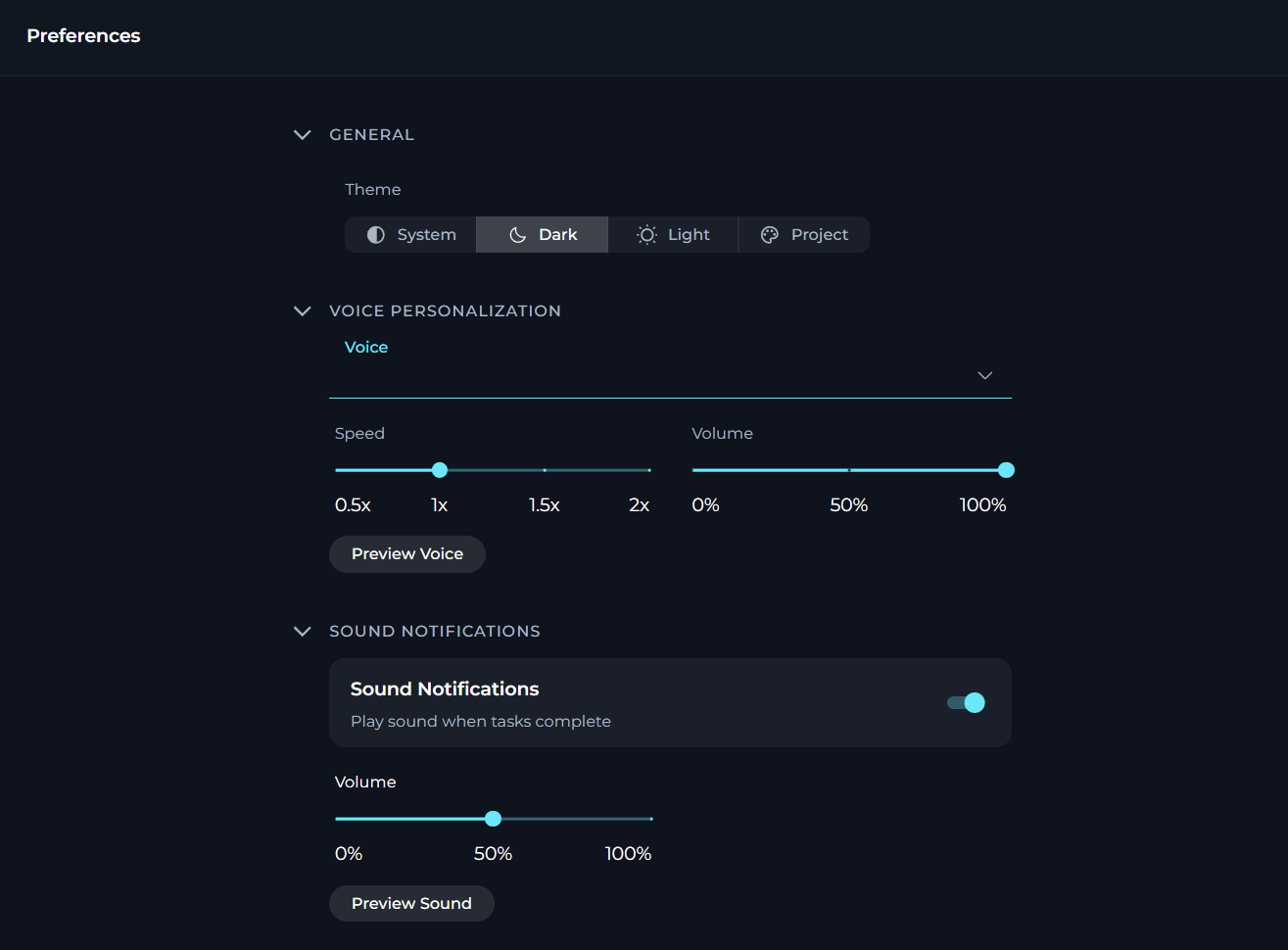This screenshot has width=1288, height=950.
Task: Click the half-circle System theme icon
Action: 376,235
